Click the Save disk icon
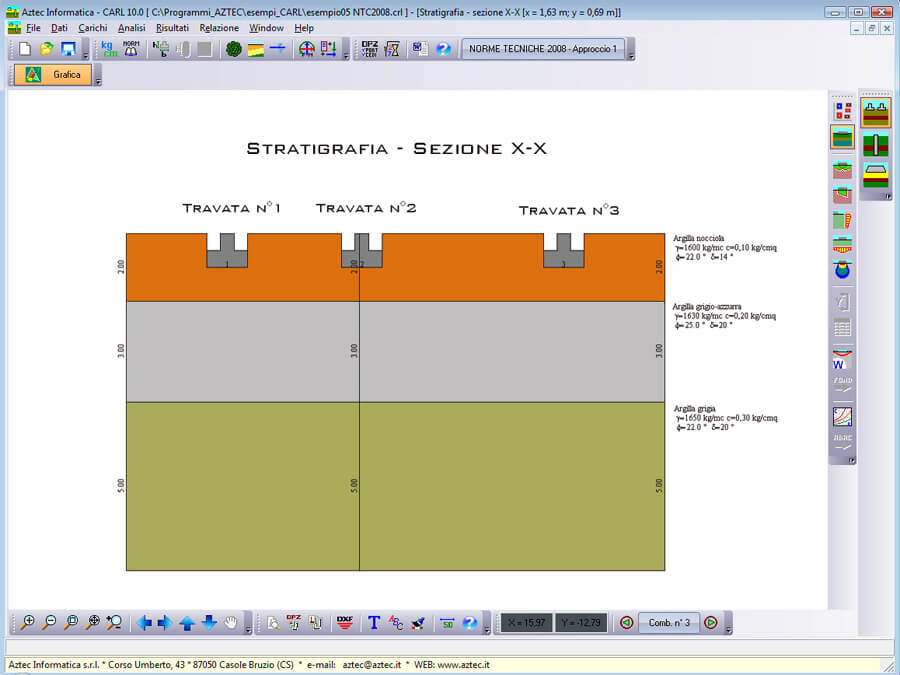 (x=68, y=49)
